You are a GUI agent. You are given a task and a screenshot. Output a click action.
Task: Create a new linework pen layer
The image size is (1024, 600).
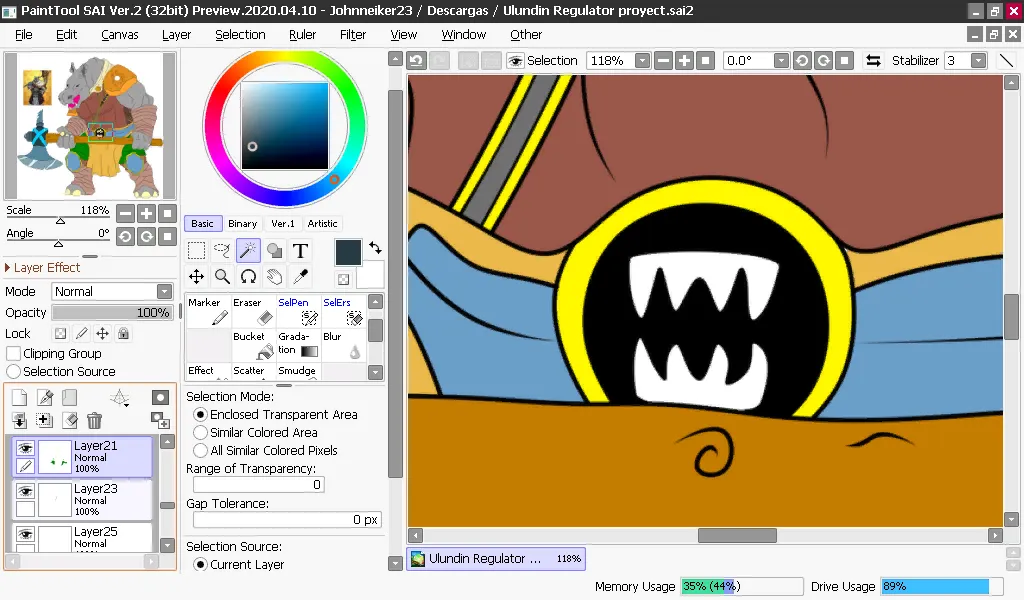pos(44,398)
